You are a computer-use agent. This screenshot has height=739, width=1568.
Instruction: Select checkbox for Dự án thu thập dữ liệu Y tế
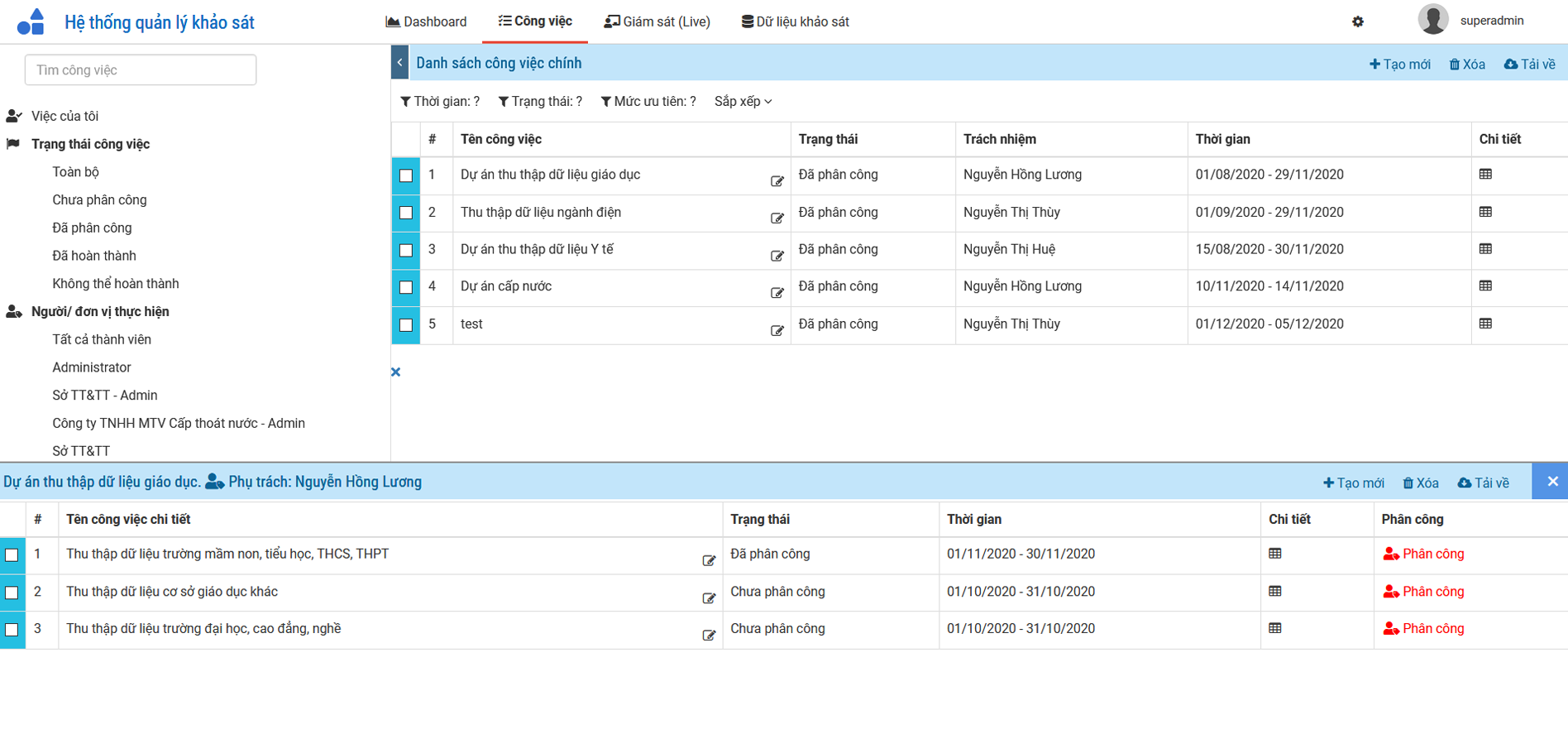tap(406, 250)
